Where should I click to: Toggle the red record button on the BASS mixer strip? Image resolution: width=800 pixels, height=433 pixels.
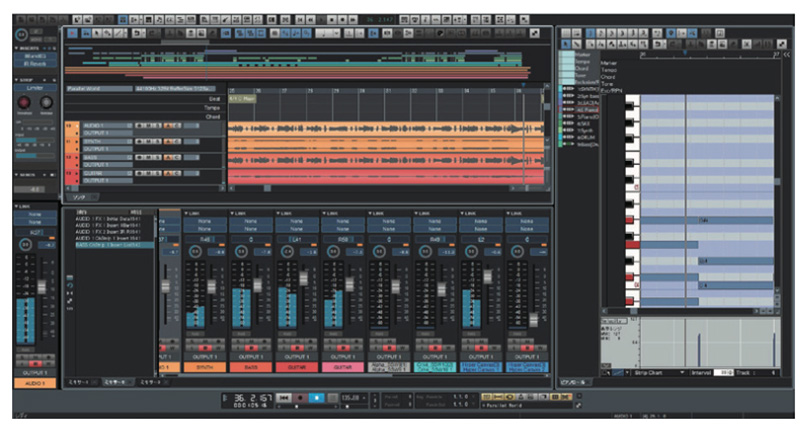tap(253, 348)
